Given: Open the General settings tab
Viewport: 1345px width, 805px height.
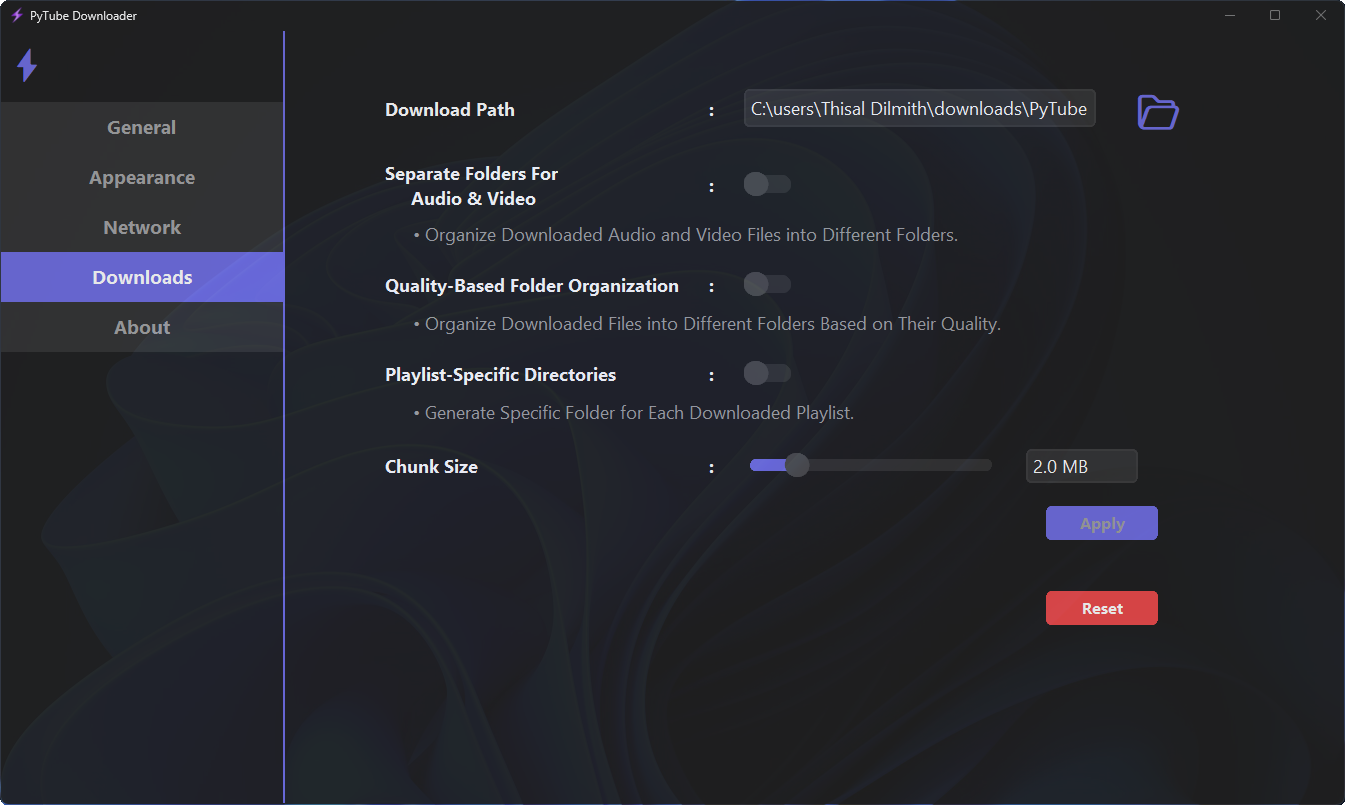Looking at the screenshot, I should click(142, 127).
